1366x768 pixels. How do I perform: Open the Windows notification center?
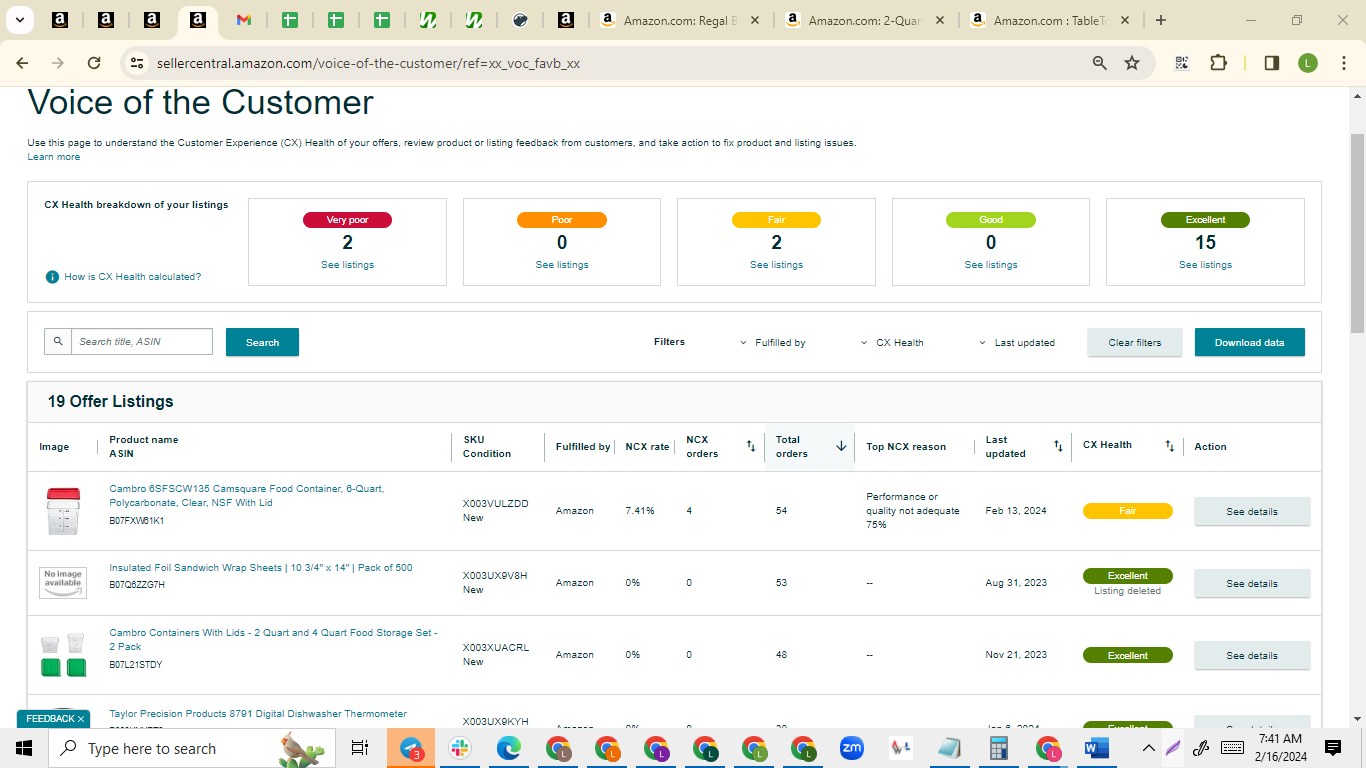(1333, 748)
